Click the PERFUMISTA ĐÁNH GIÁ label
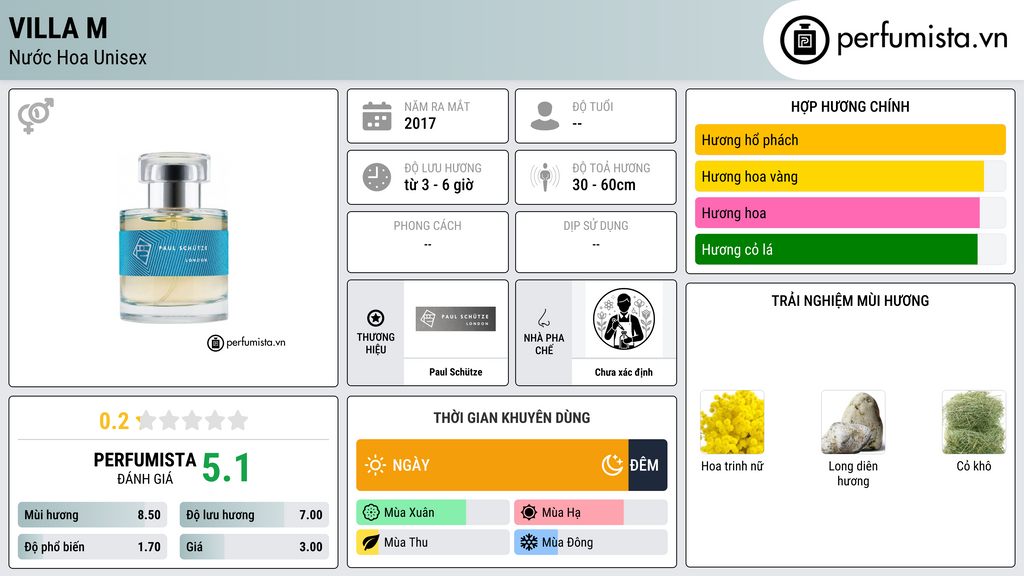Screen dimensions: 1024x576 145,468
